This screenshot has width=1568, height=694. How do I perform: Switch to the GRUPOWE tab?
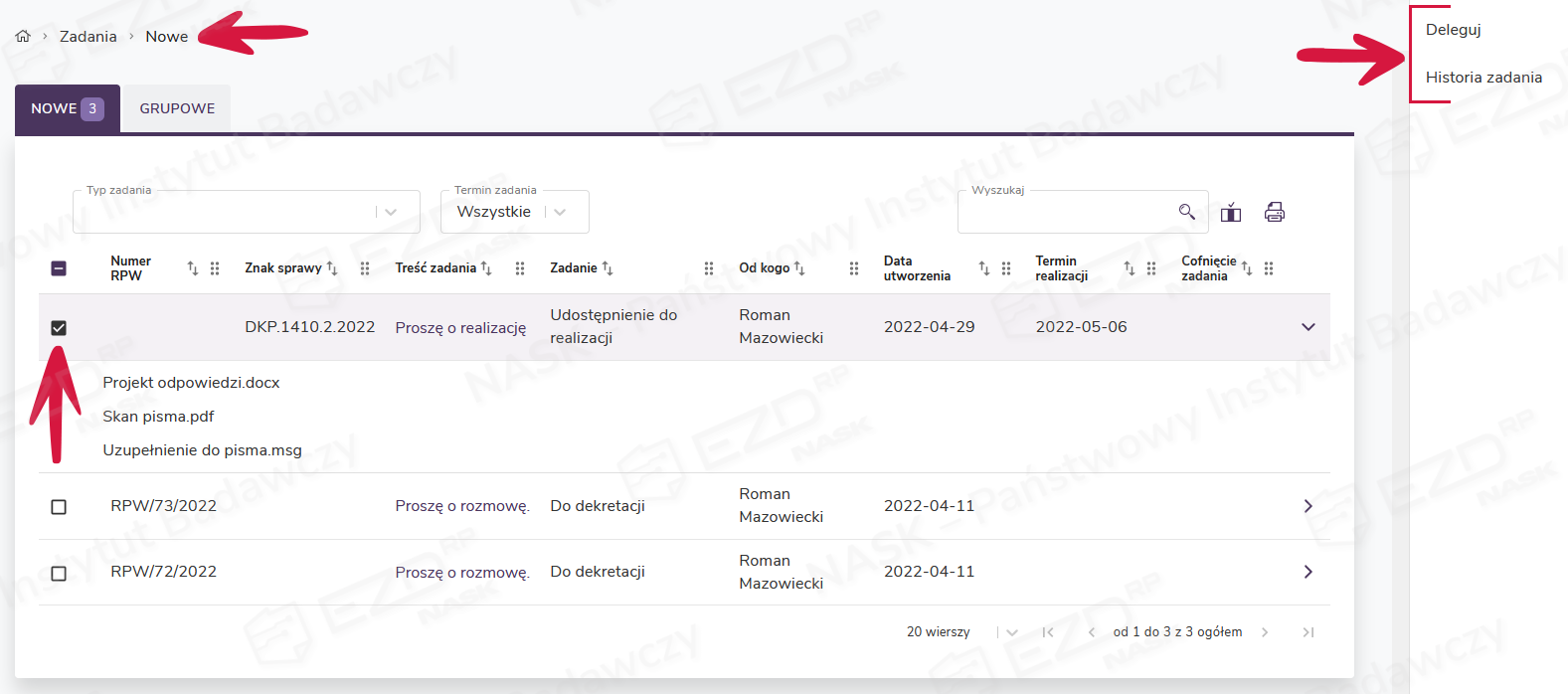[177, 108]
